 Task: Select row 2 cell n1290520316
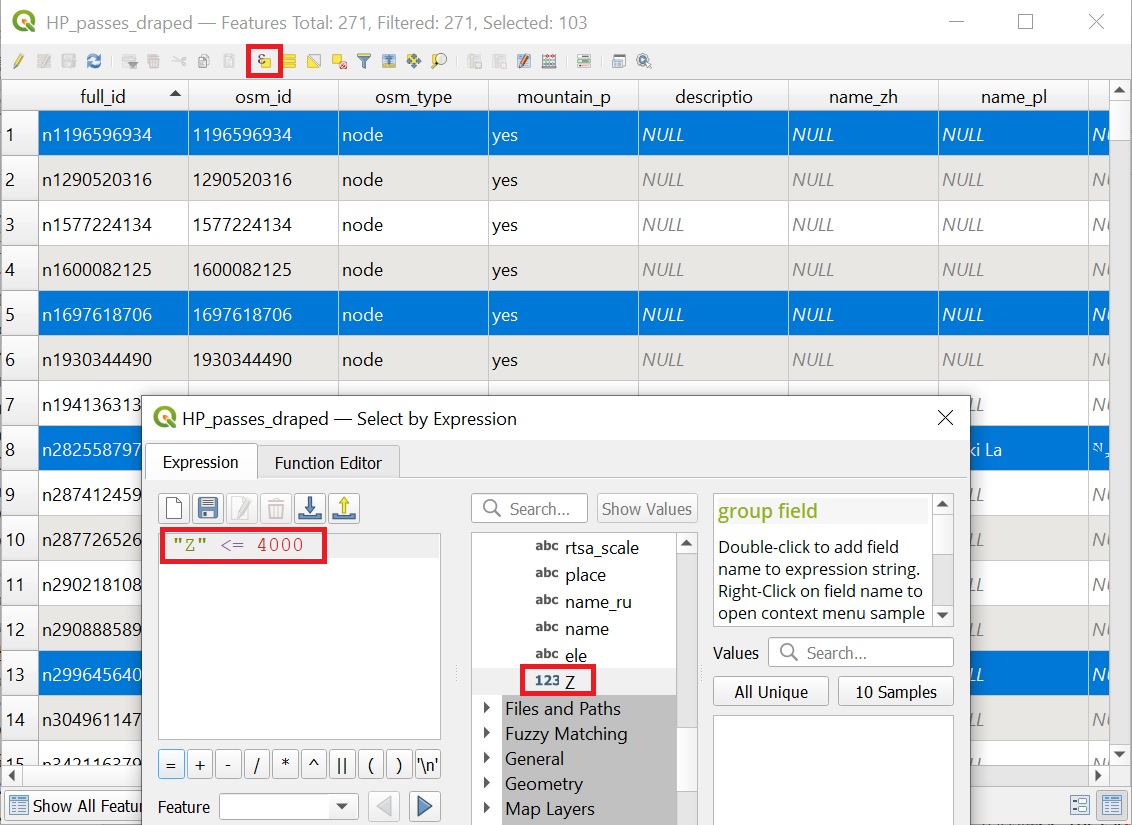click(x=113, y=179)
